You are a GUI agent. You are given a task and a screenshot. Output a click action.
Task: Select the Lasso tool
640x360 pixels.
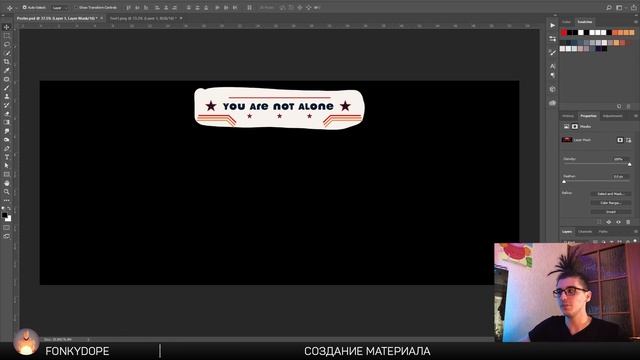7,44
